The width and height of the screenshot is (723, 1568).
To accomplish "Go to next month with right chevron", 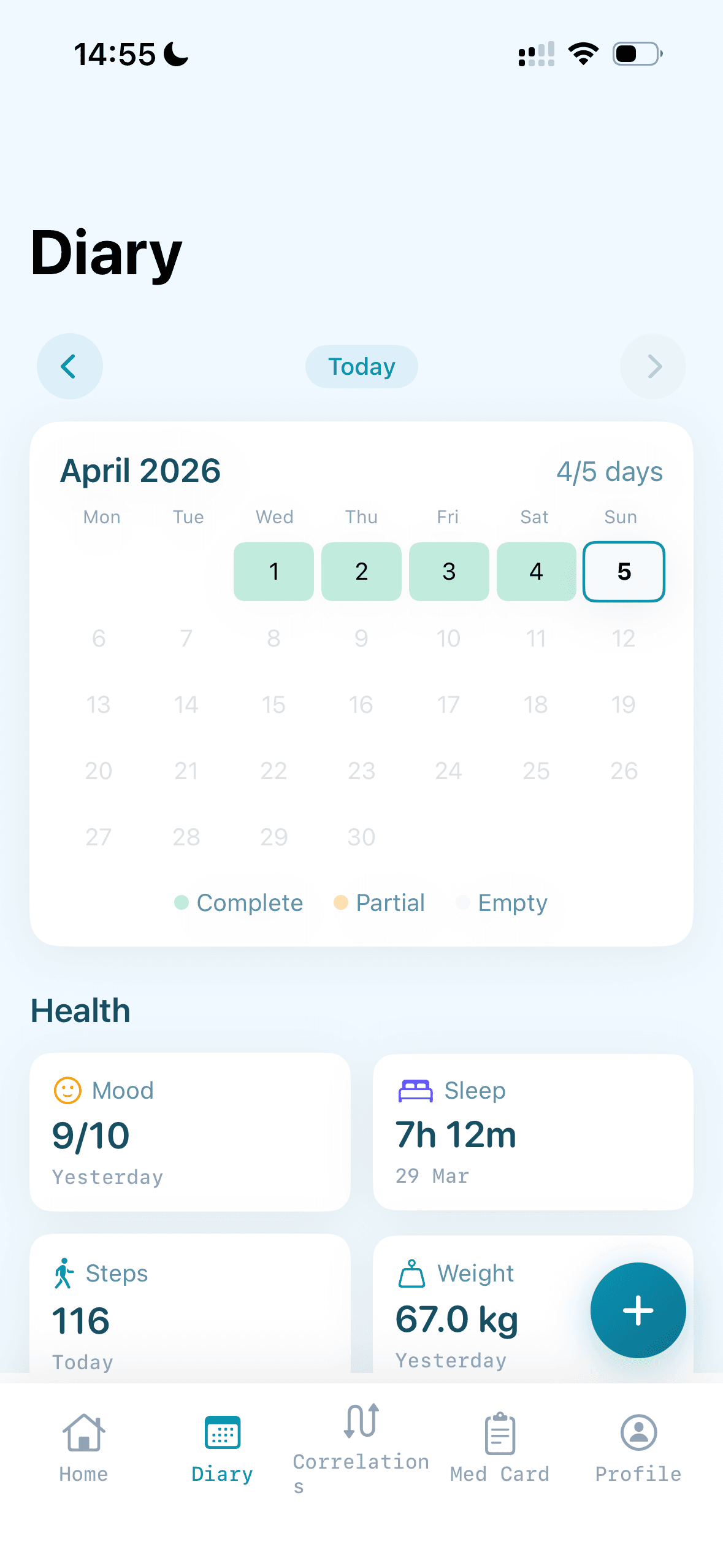I will [653, 366].
